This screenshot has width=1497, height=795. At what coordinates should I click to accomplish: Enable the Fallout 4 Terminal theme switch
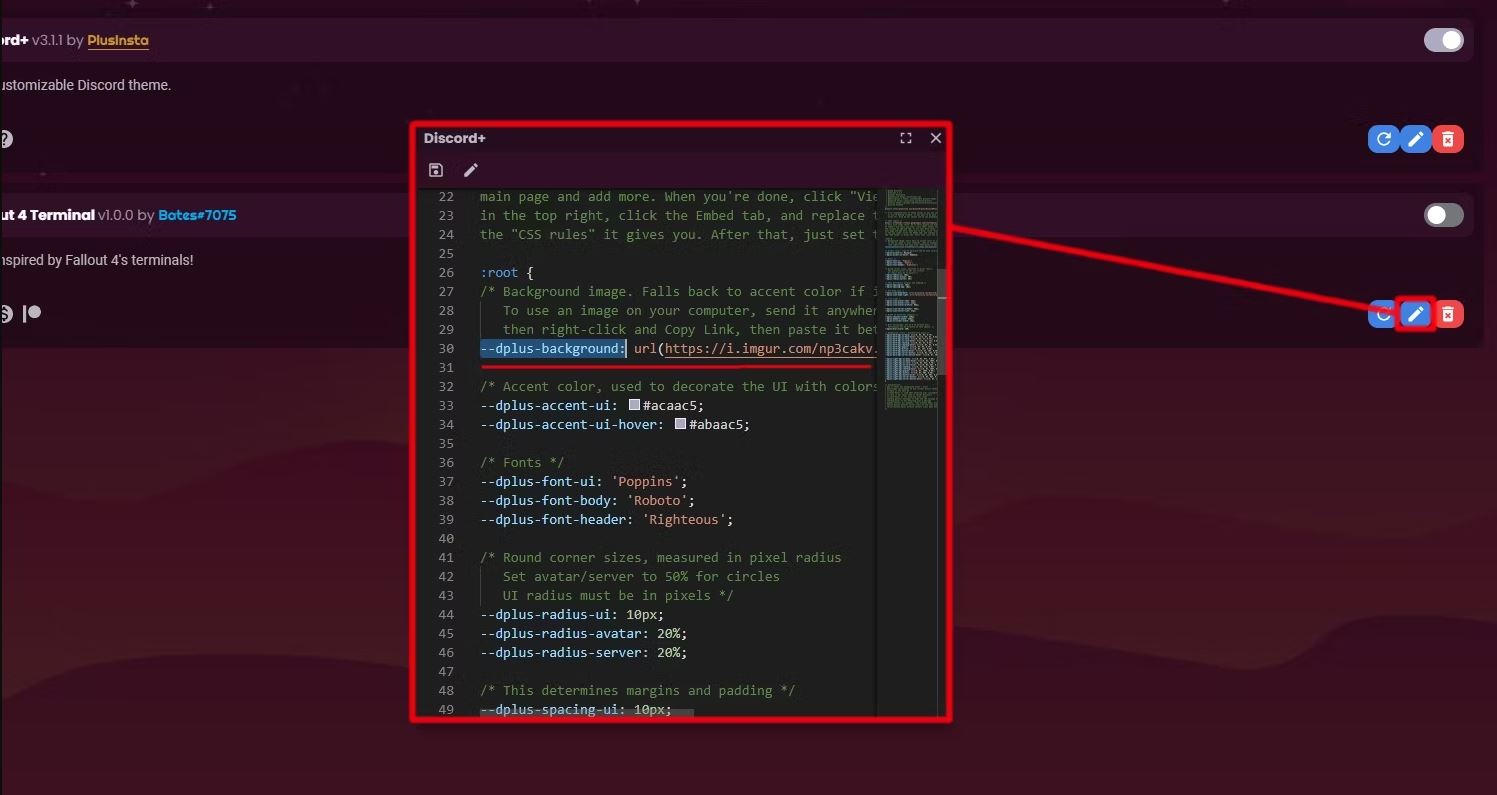point(1443,215)
